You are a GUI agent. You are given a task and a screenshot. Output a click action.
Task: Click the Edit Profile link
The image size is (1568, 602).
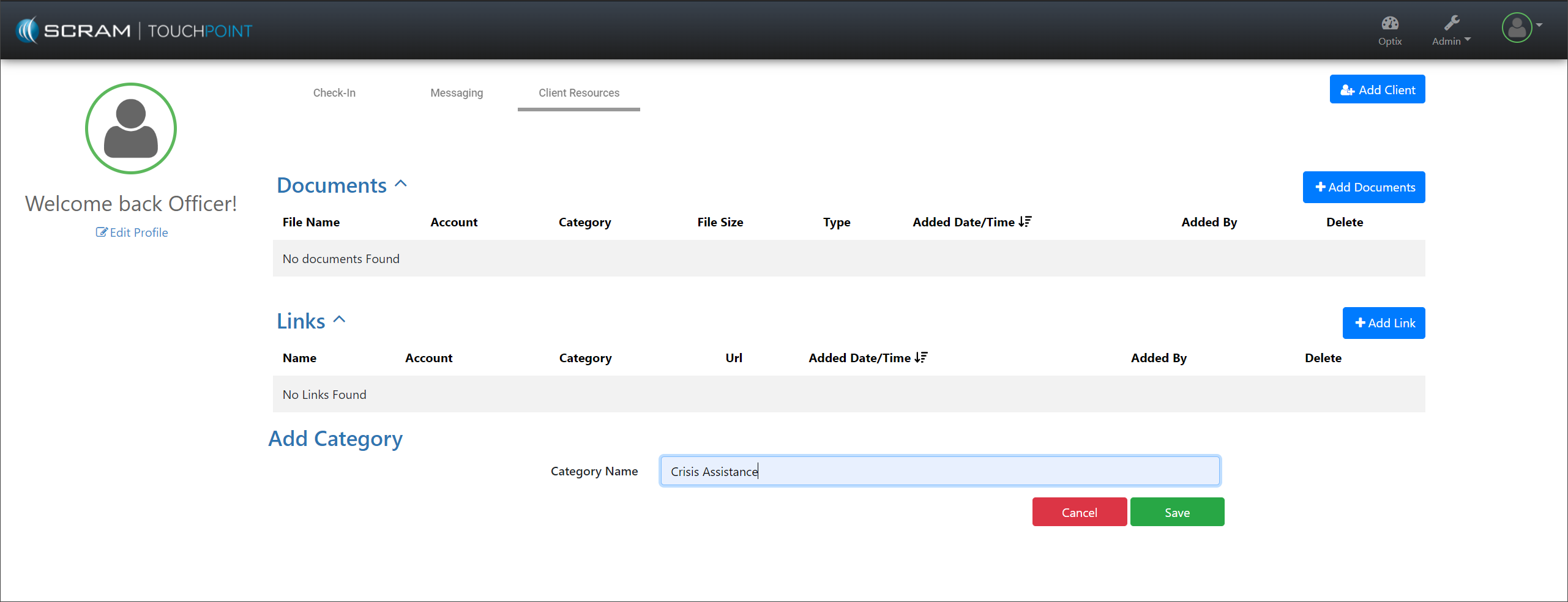pyautogui.click(x=132, y=232)
